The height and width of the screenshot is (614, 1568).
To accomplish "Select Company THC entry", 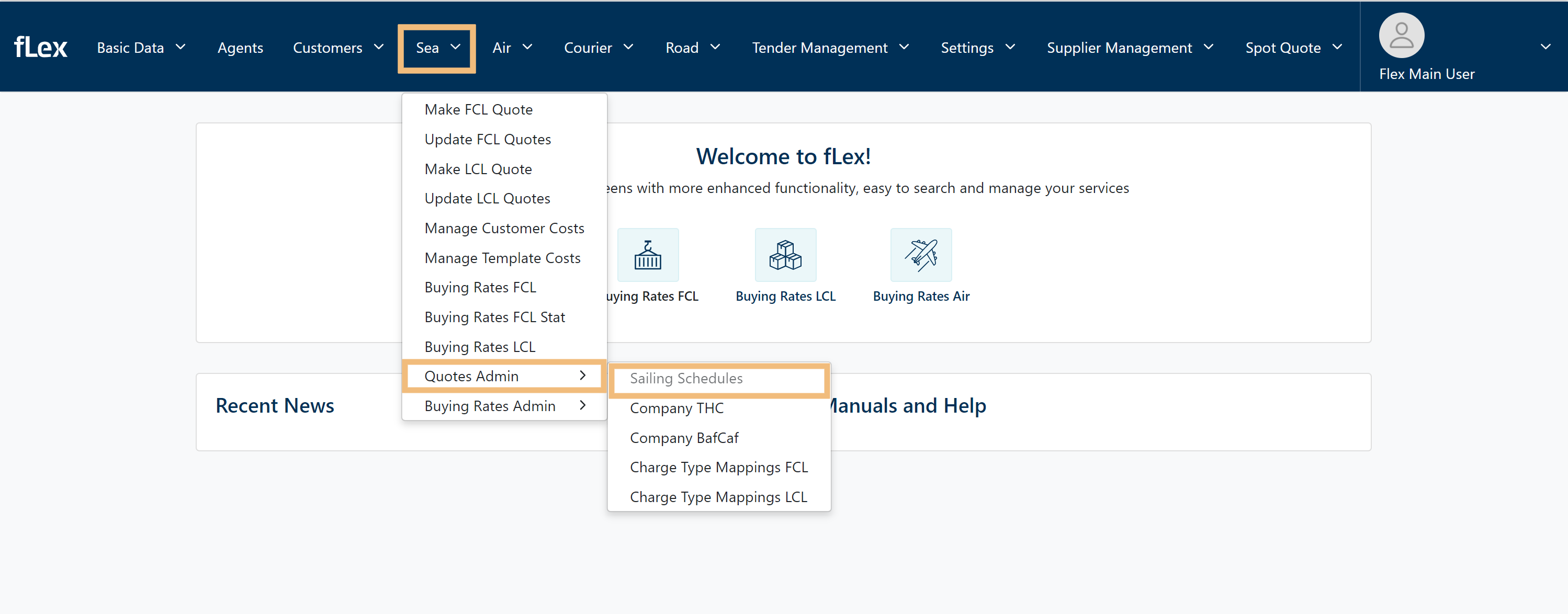I will (x=676, y=408).
